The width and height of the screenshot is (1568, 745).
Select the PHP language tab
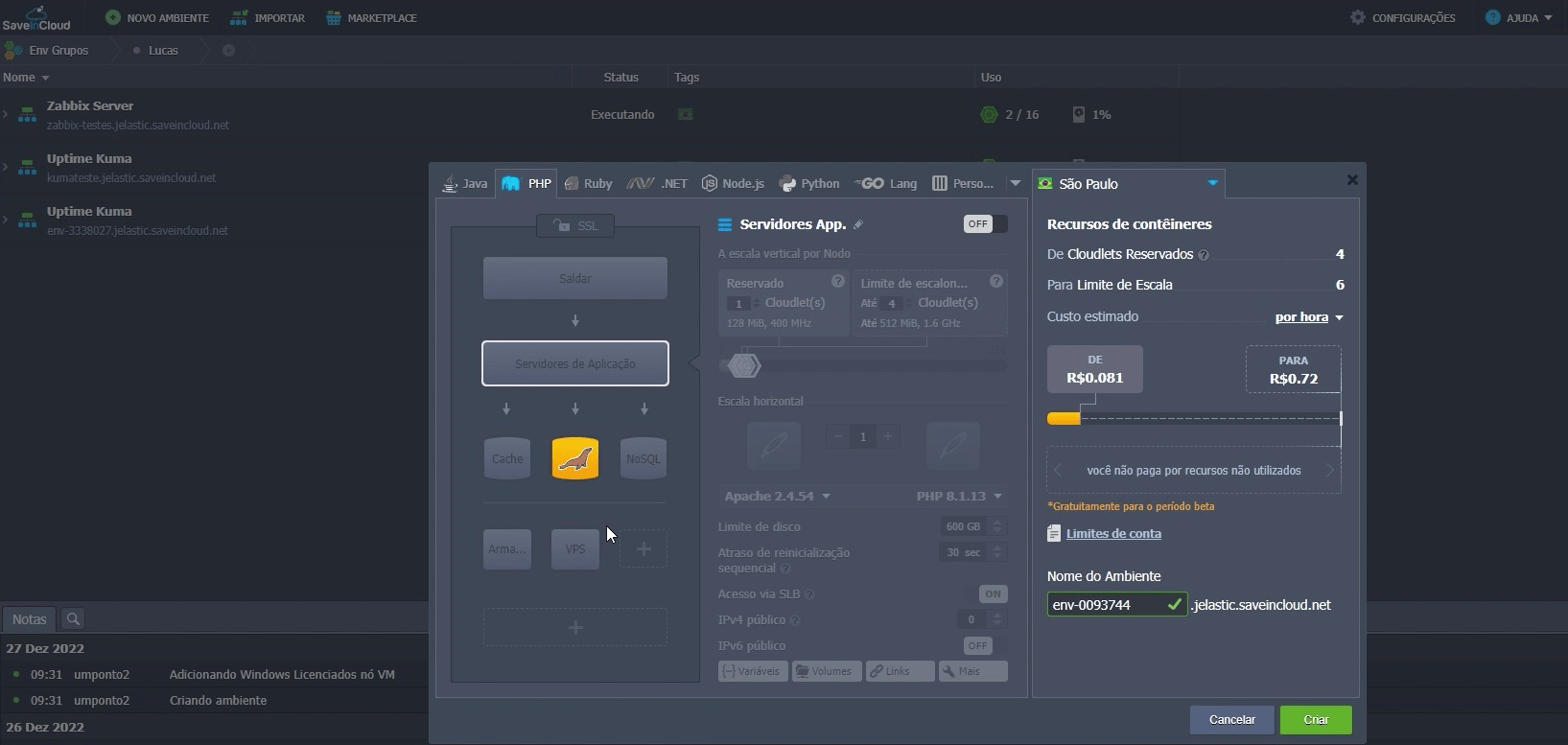click(x=527, y=183)
